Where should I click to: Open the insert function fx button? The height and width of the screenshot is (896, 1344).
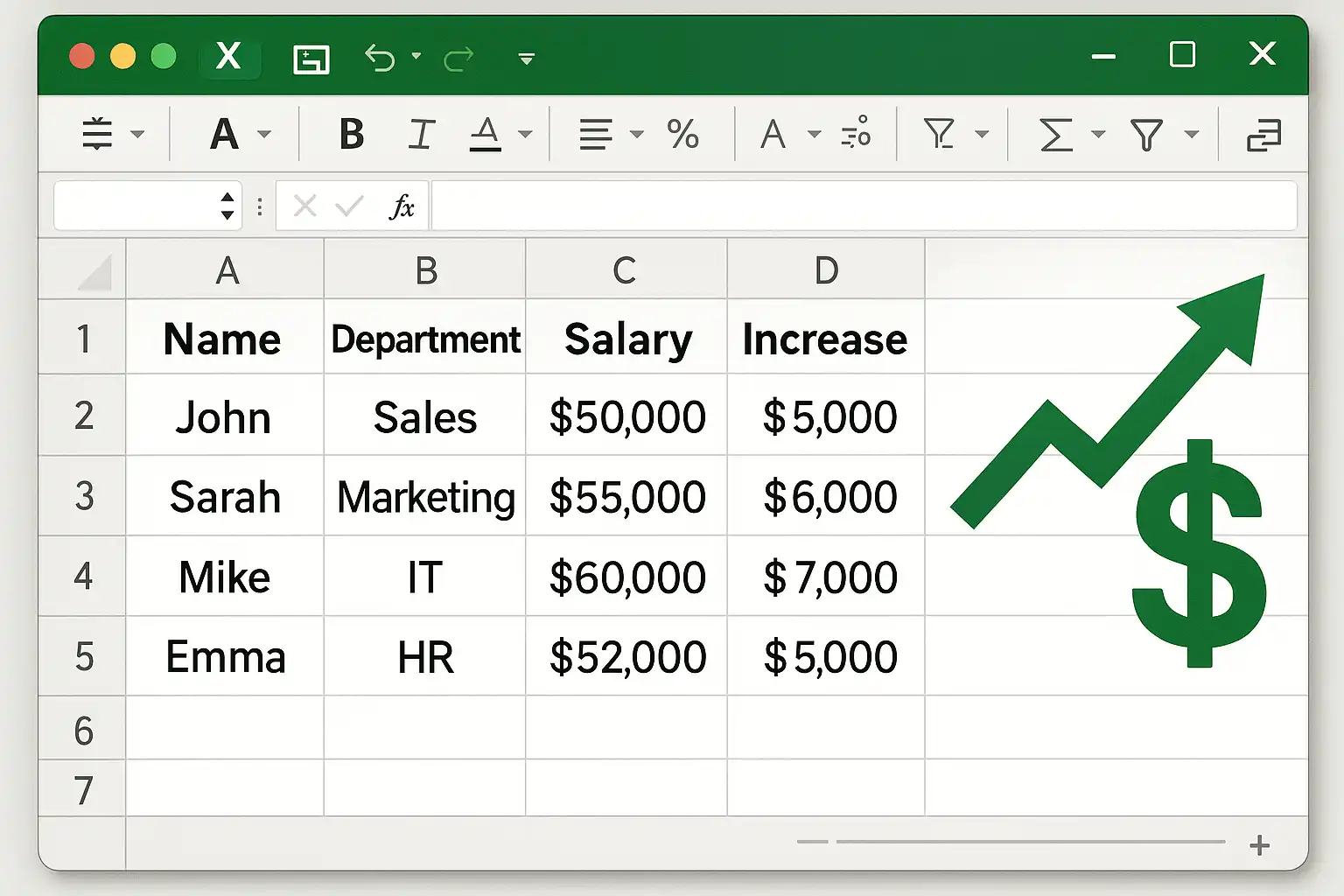[402, 206]
